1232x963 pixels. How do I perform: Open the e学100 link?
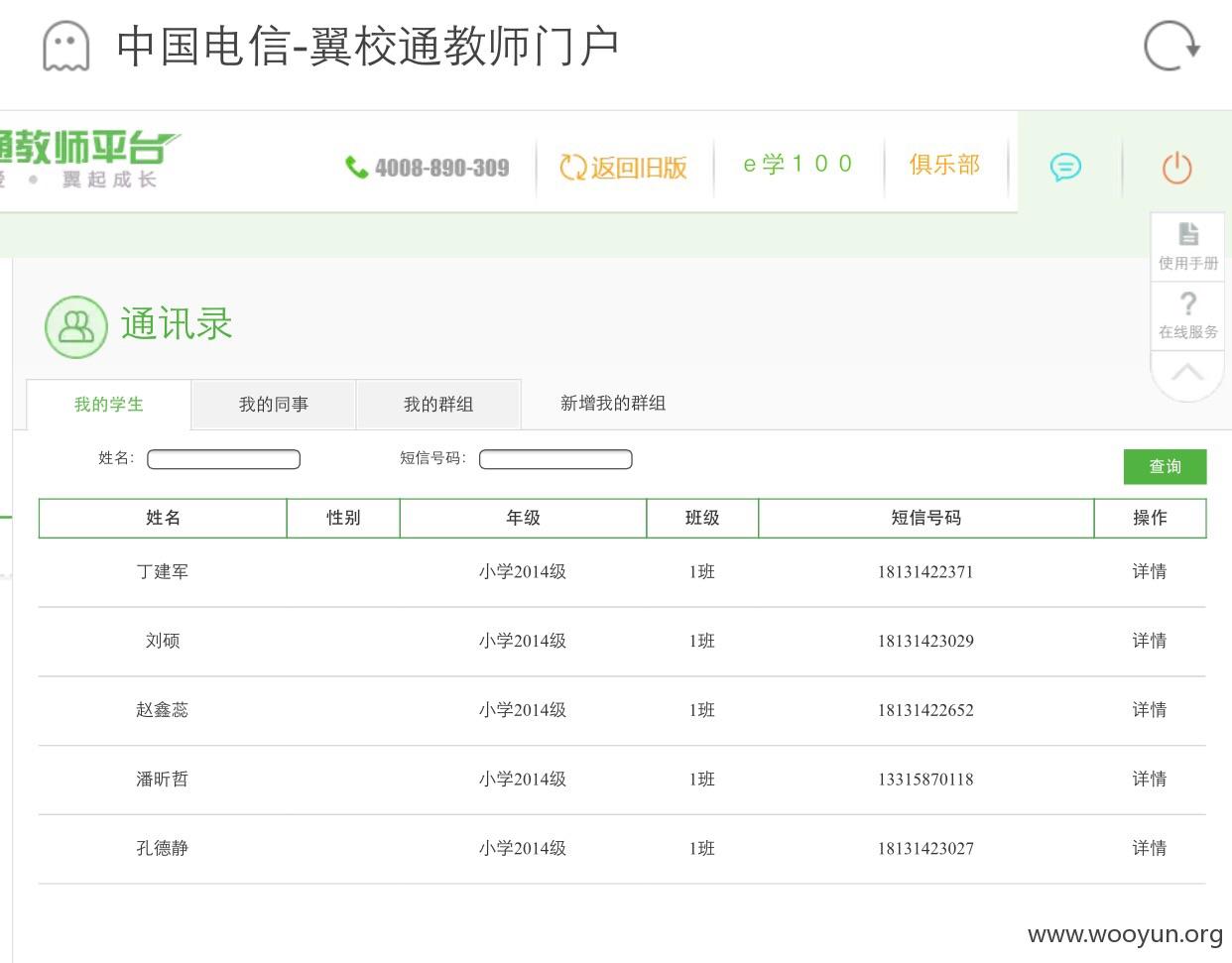[799, 164]
